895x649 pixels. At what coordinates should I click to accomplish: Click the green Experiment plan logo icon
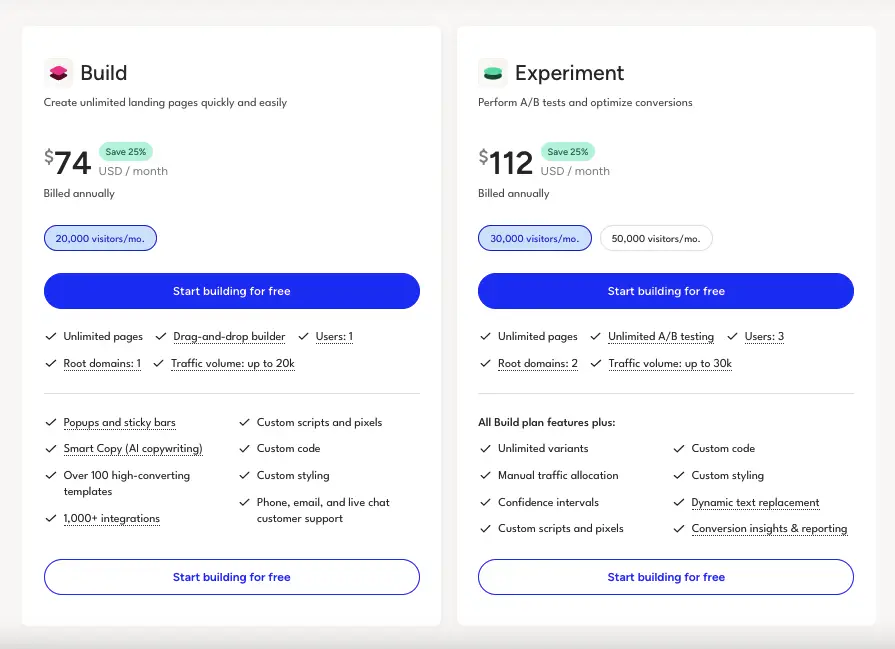pyautogui.click(x=493, y=73)
